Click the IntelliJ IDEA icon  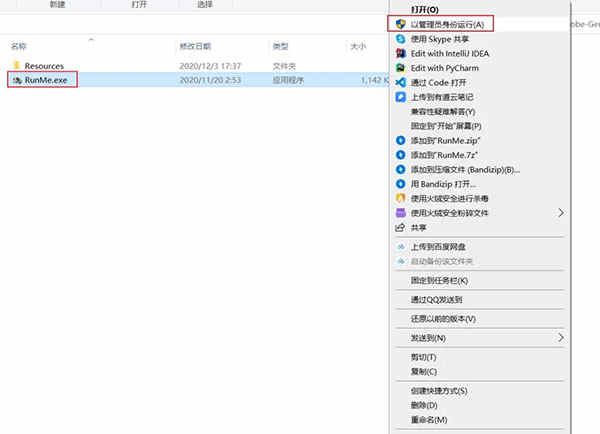click(400, 53)
